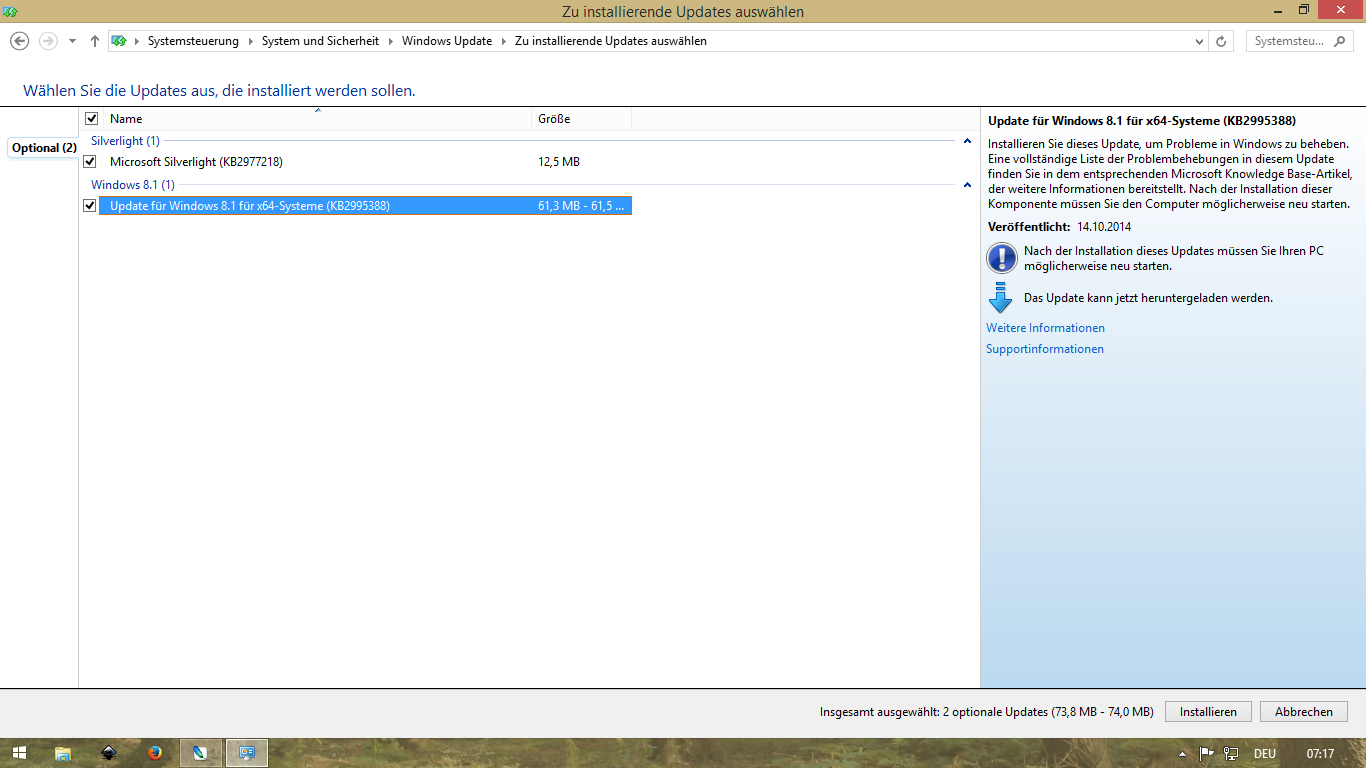
Task: Open File Explorer from taskbar
Action: click(63, 753)
